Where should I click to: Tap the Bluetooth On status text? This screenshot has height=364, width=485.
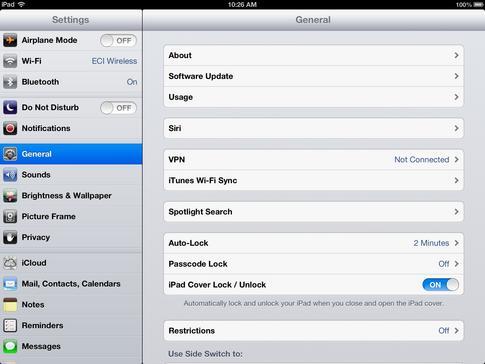132,82
